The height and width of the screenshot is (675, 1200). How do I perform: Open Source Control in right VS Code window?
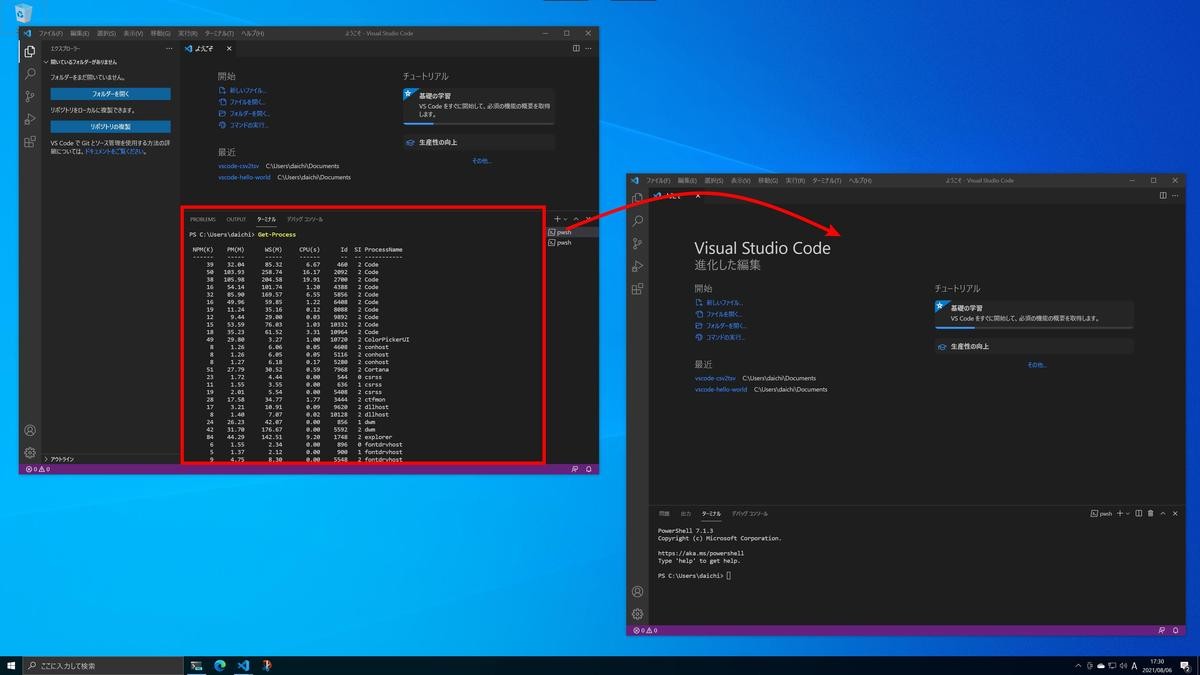[x=638, y=243]
